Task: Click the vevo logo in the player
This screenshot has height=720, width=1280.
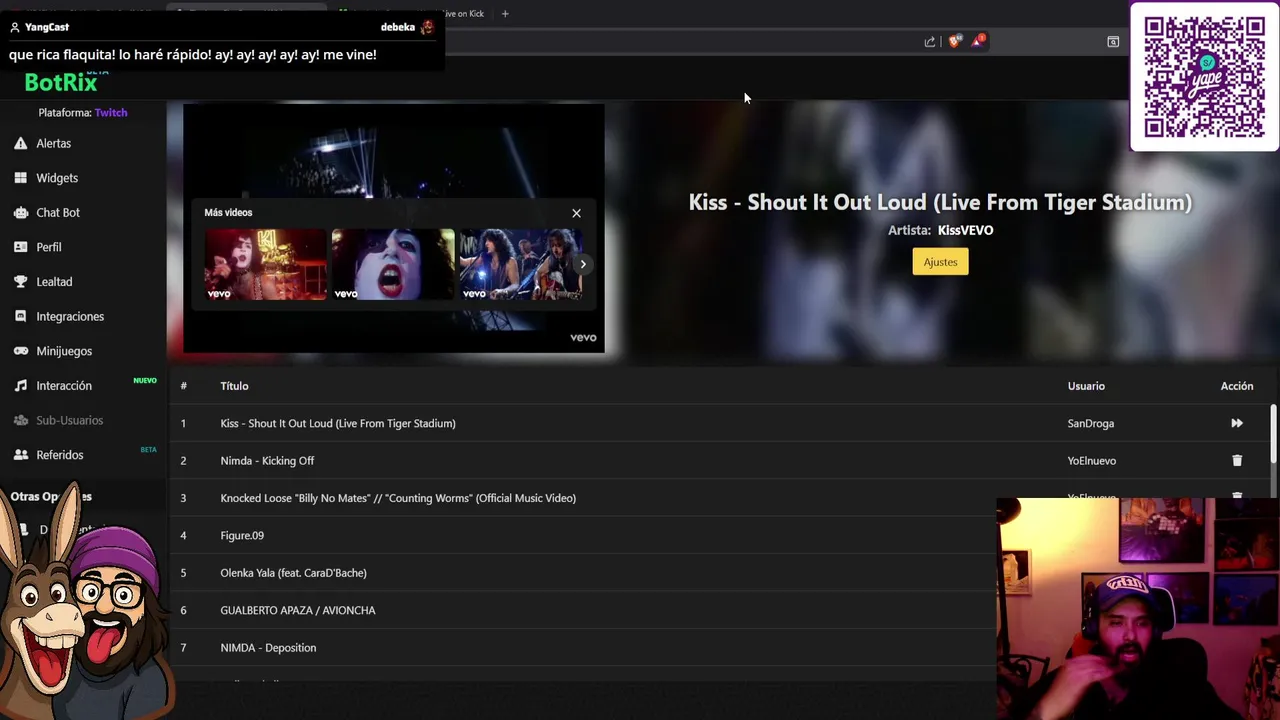Action: coord(583,338)
